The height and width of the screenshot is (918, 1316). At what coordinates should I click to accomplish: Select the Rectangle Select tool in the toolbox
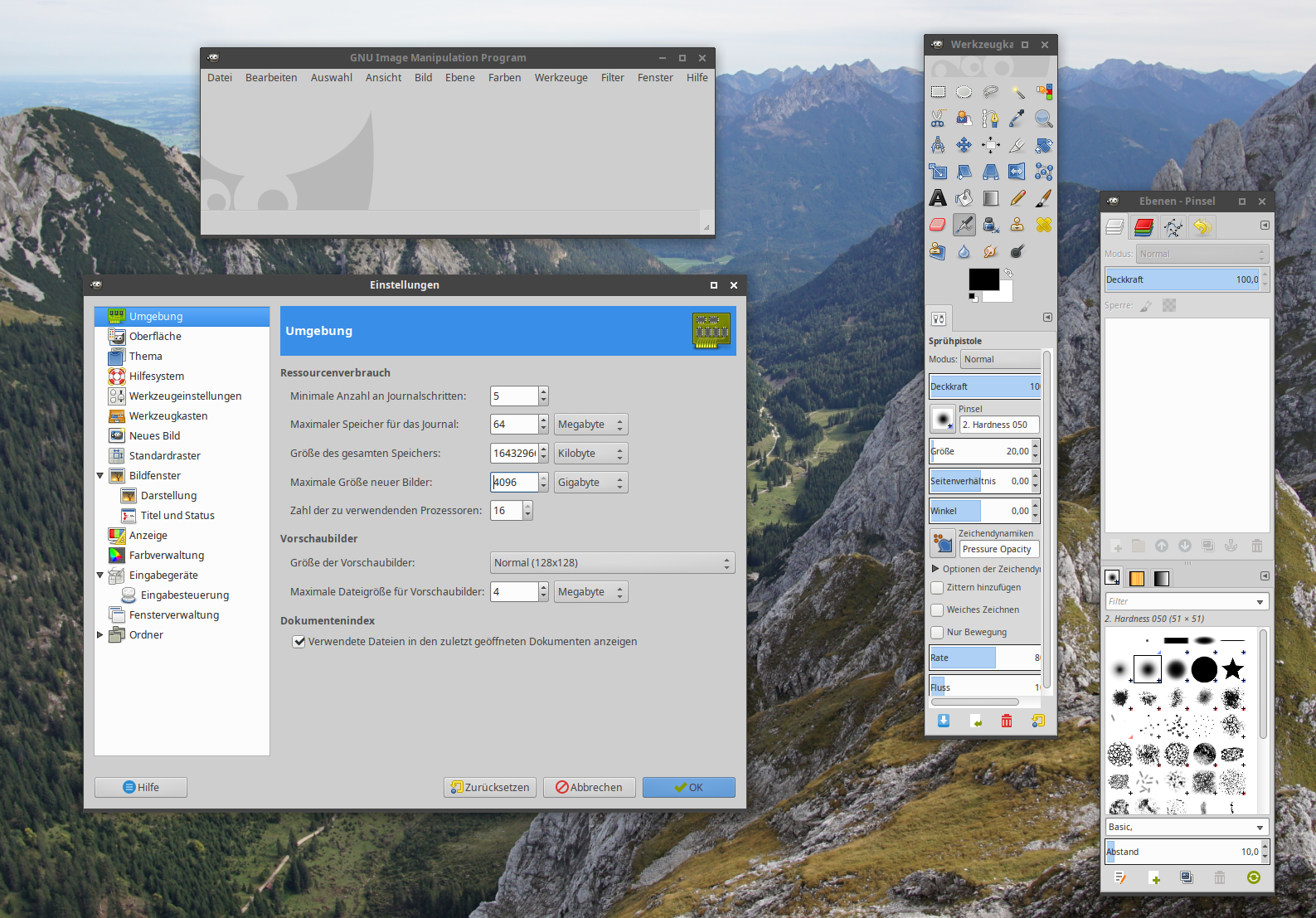pos(938,92)
